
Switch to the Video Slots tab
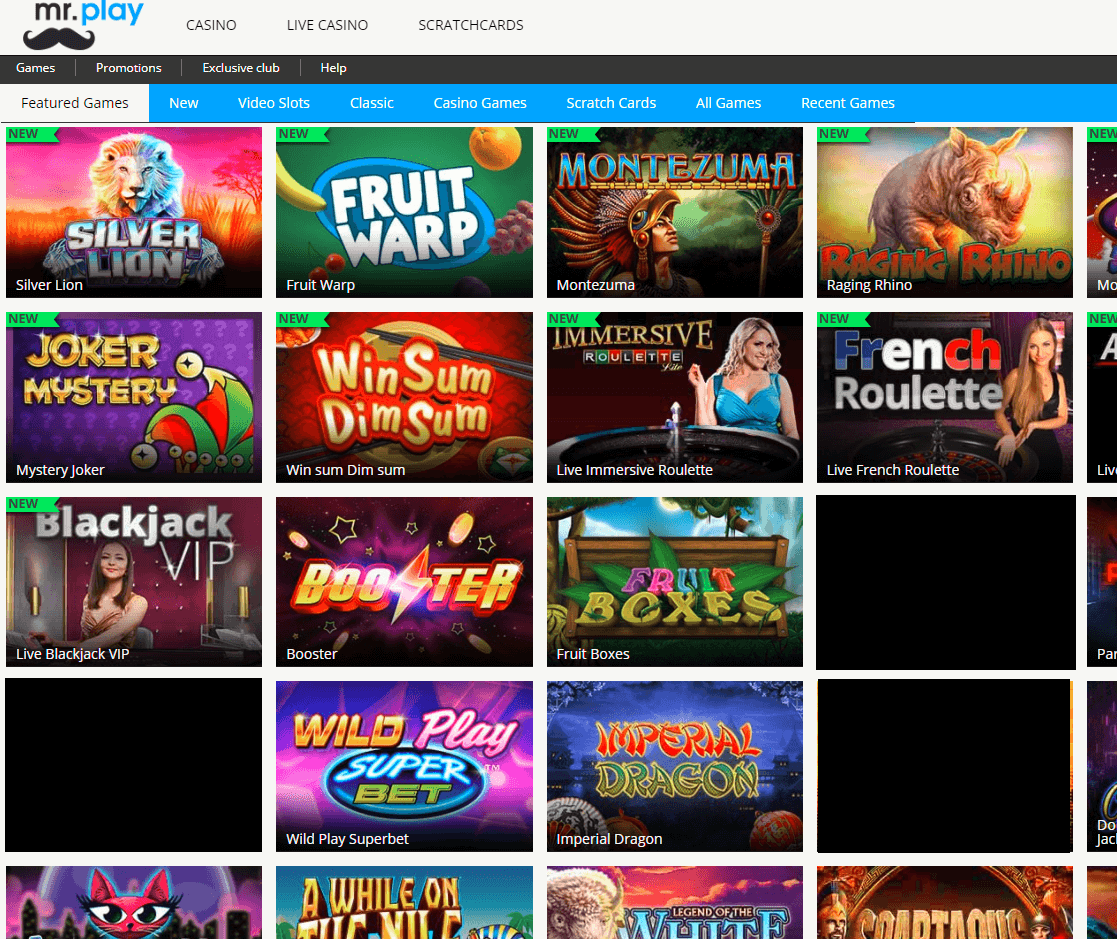point(274,103)
